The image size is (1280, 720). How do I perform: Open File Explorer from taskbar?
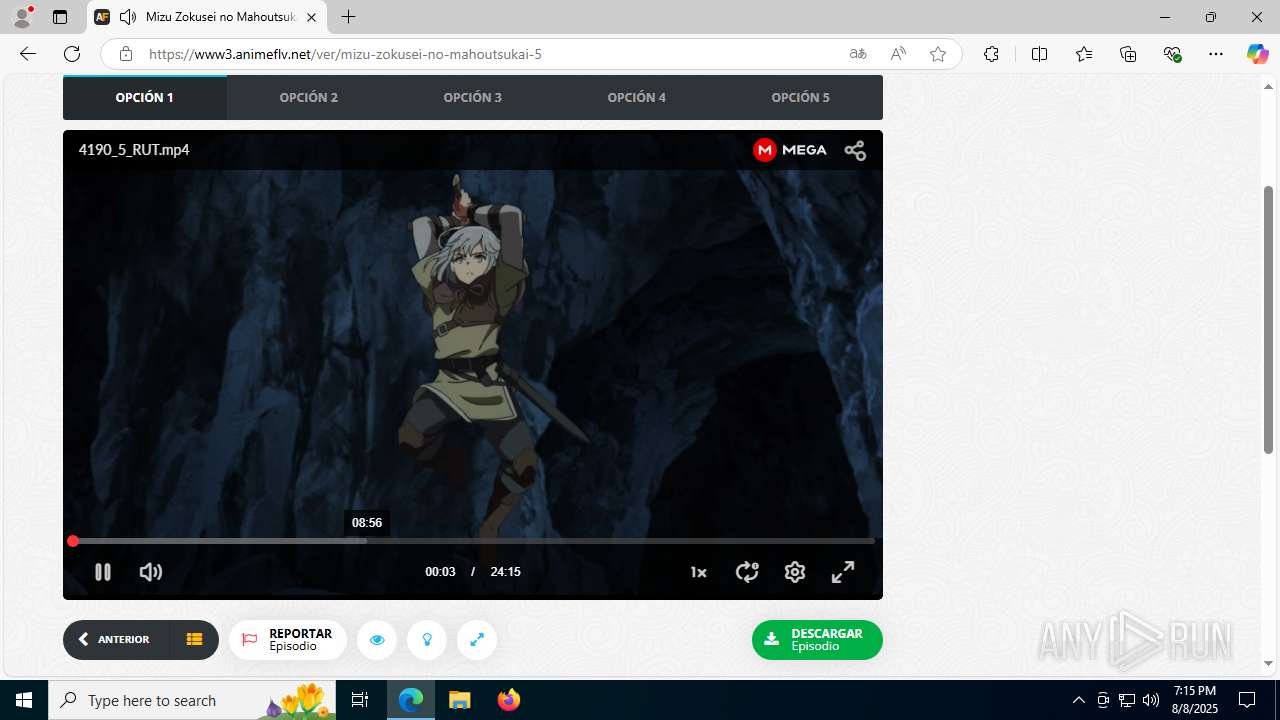459,700
